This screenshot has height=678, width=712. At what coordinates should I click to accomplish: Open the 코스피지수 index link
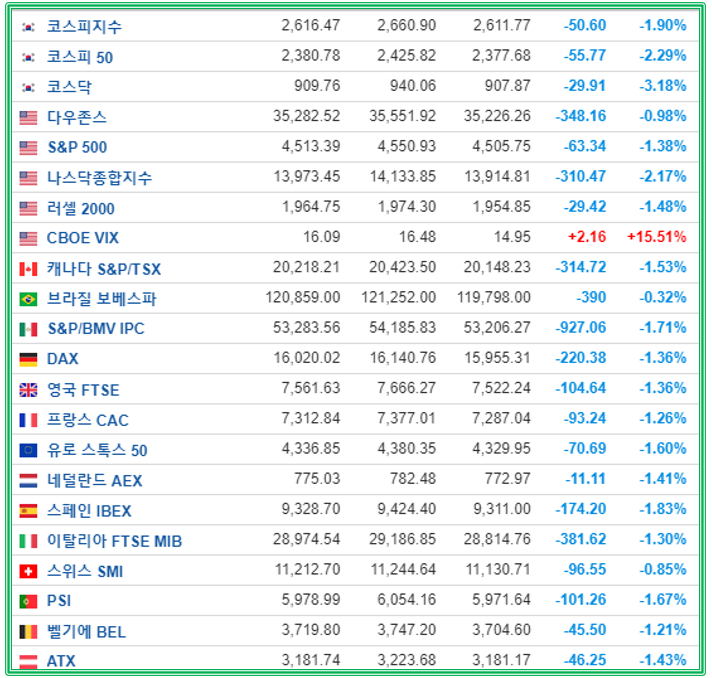tap(84, 26)
